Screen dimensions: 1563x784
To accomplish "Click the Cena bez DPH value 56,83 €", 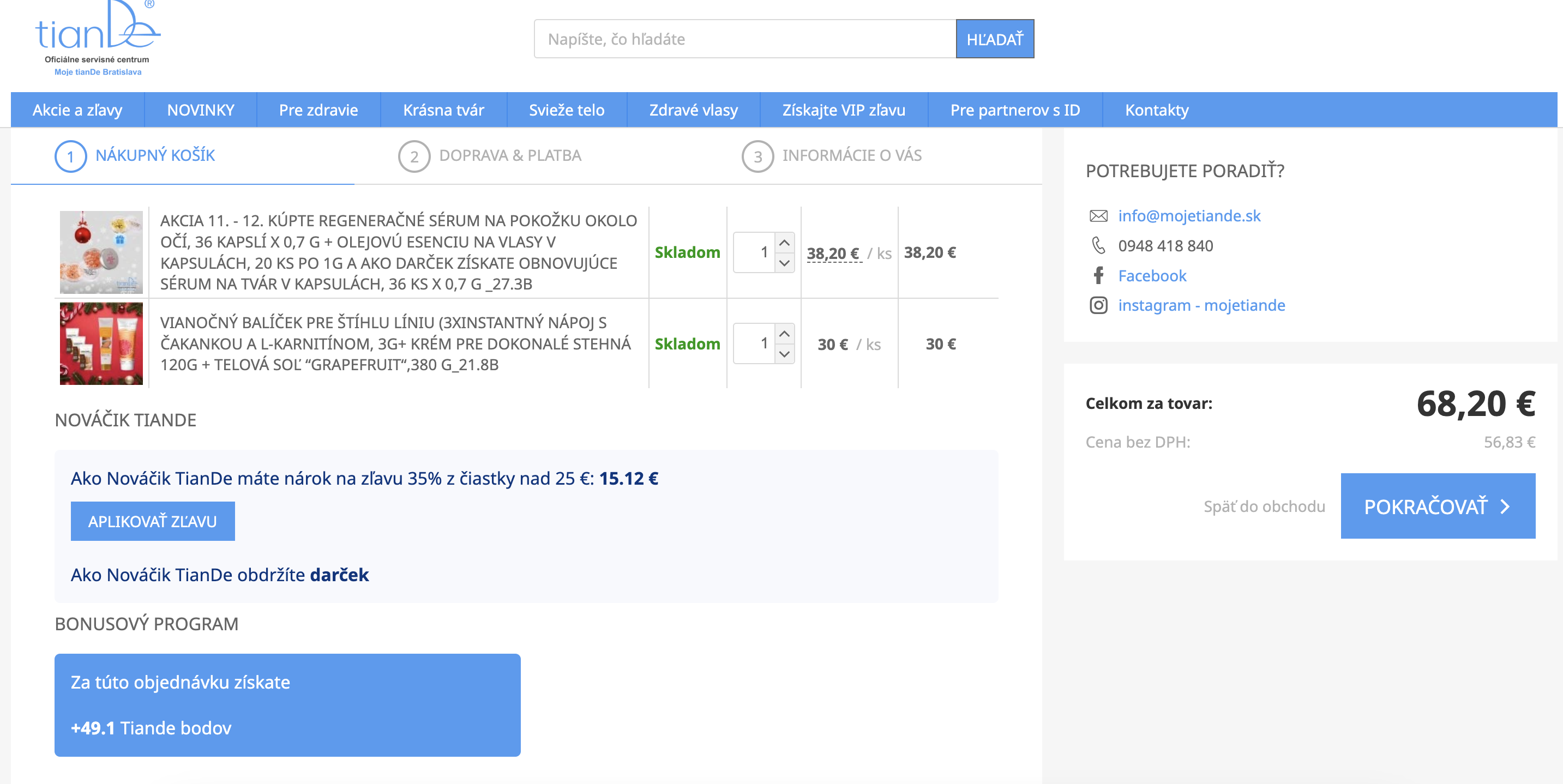I will click(1510, 442).
